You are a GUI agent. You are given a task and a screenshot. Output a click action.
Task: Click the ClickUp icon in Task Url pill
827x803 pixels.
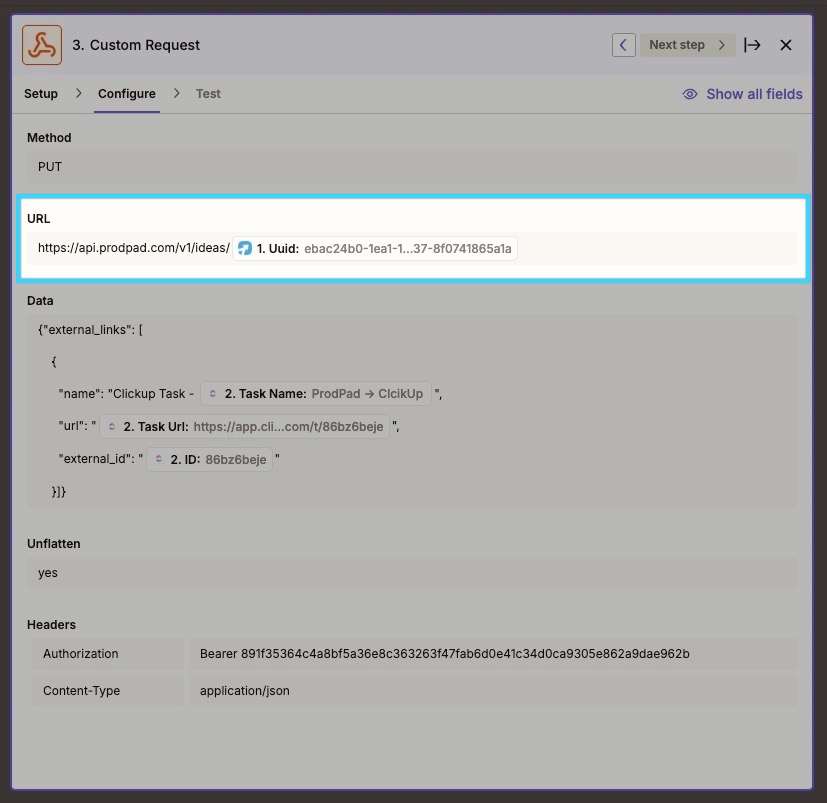[x=112, y=426]
